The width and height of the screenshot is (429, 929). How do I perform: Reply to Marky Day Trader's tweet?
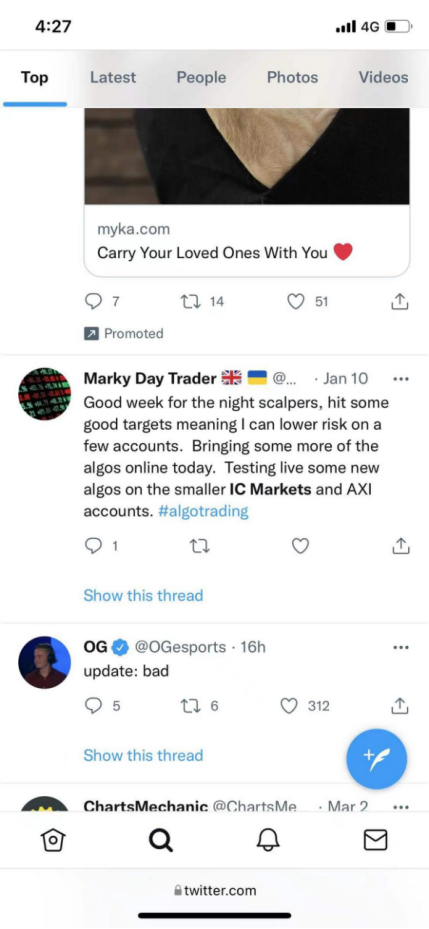93,546
